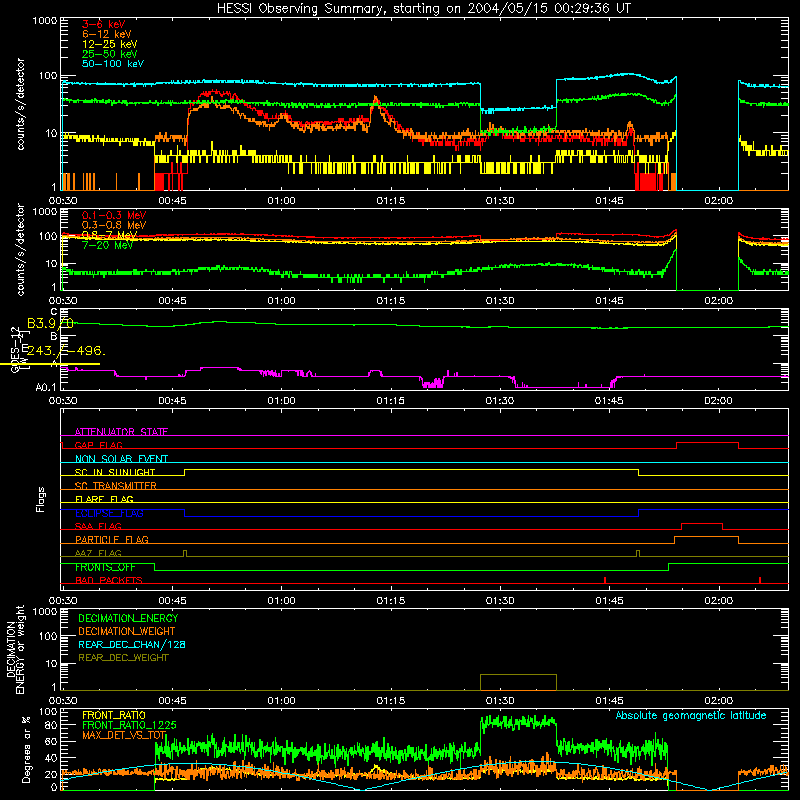
Task: Click the PARTICLE_FLAG label
Action: [x=112, y=540]
